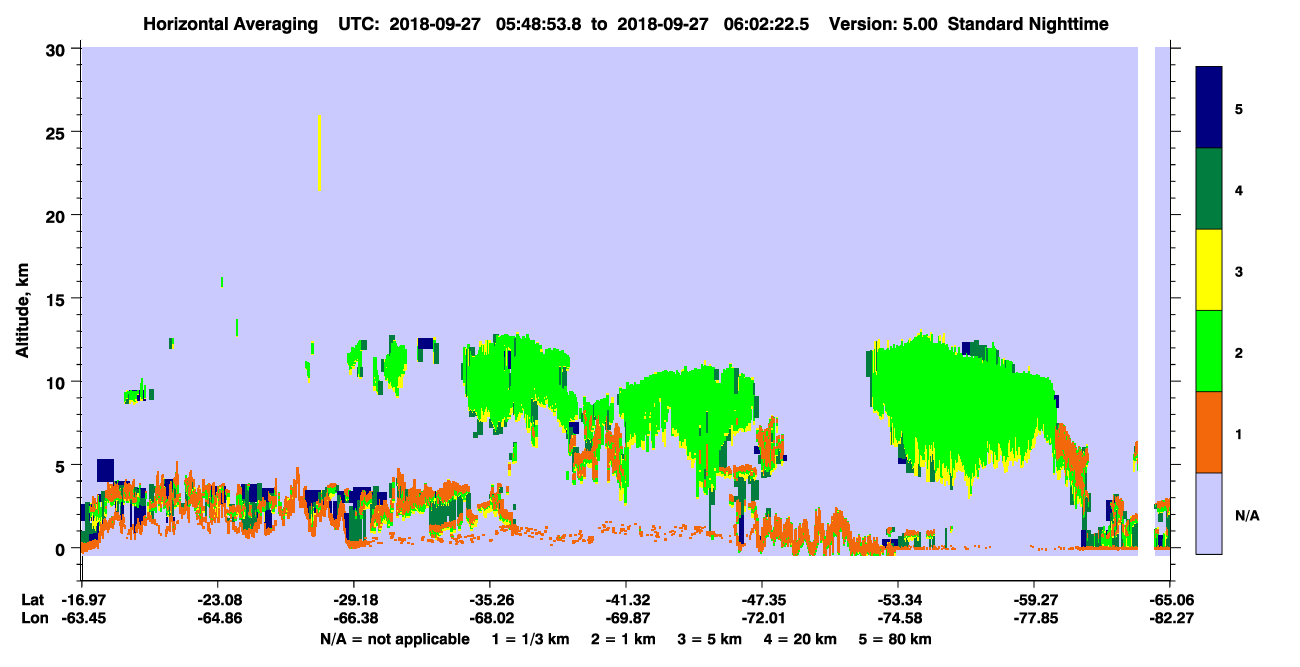Click longitude value -77.85
Viewport: 1300px width, 667px height.
[1034, 618]
